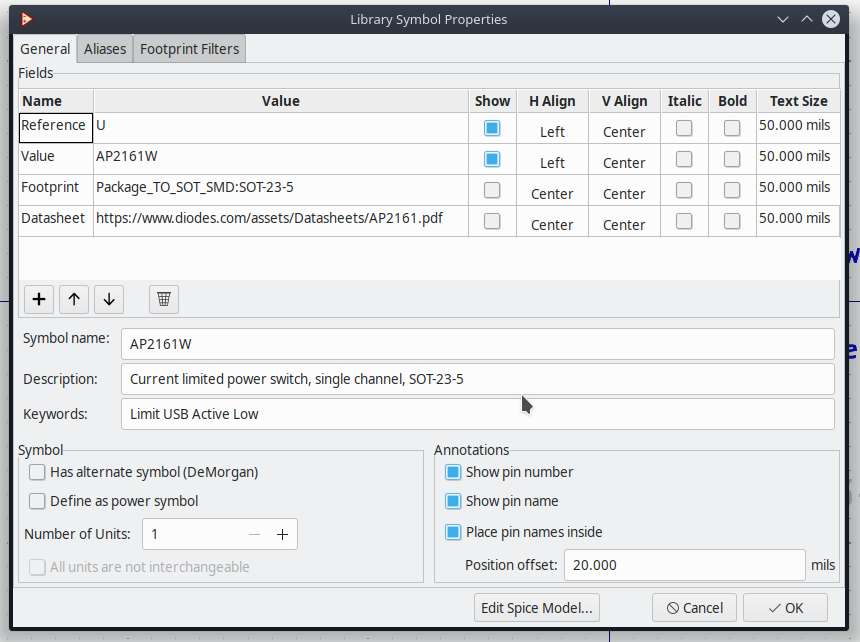
Task: Toggle Has alternate symbol (DeMorgan)
Action: [x=38, y=472]
